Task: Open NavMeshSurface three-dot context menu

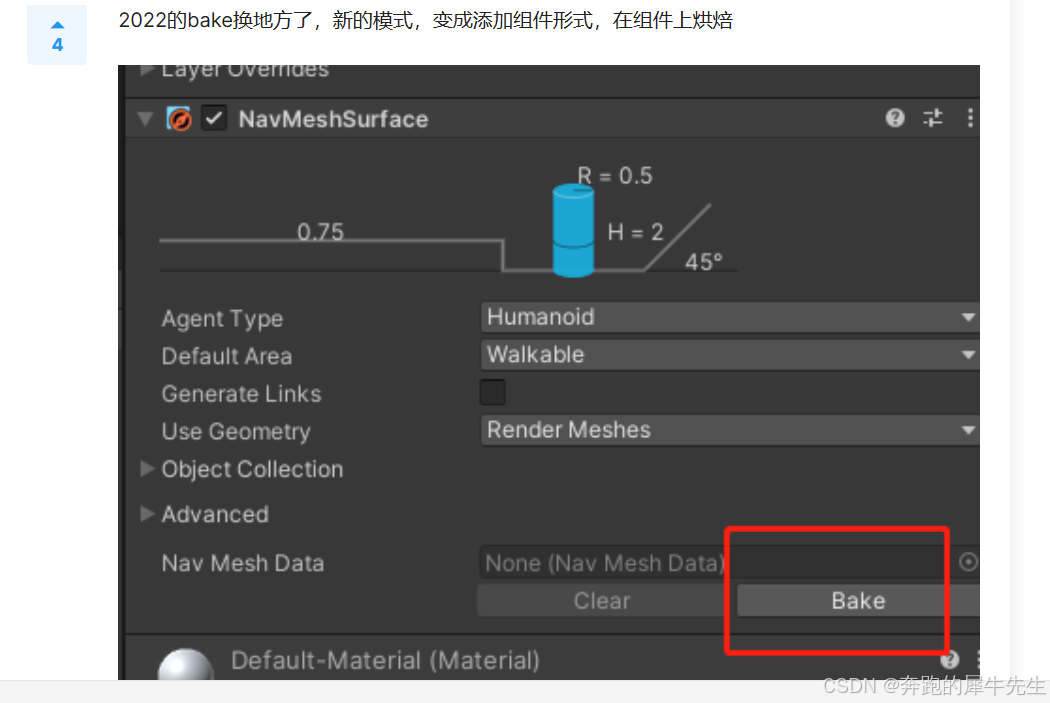Action: 970,118
